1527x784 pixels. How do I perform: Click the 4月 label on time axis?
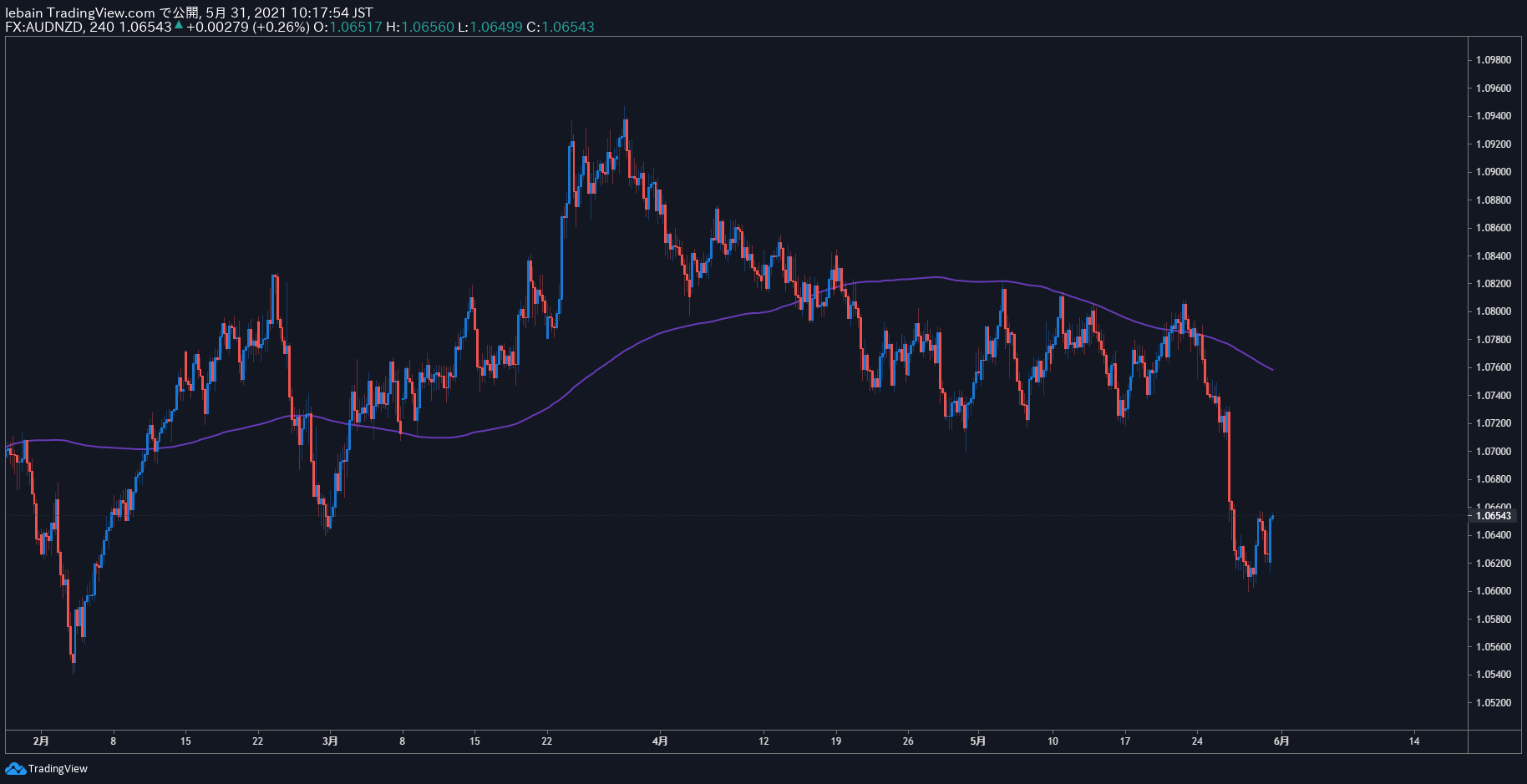point(660,741)
